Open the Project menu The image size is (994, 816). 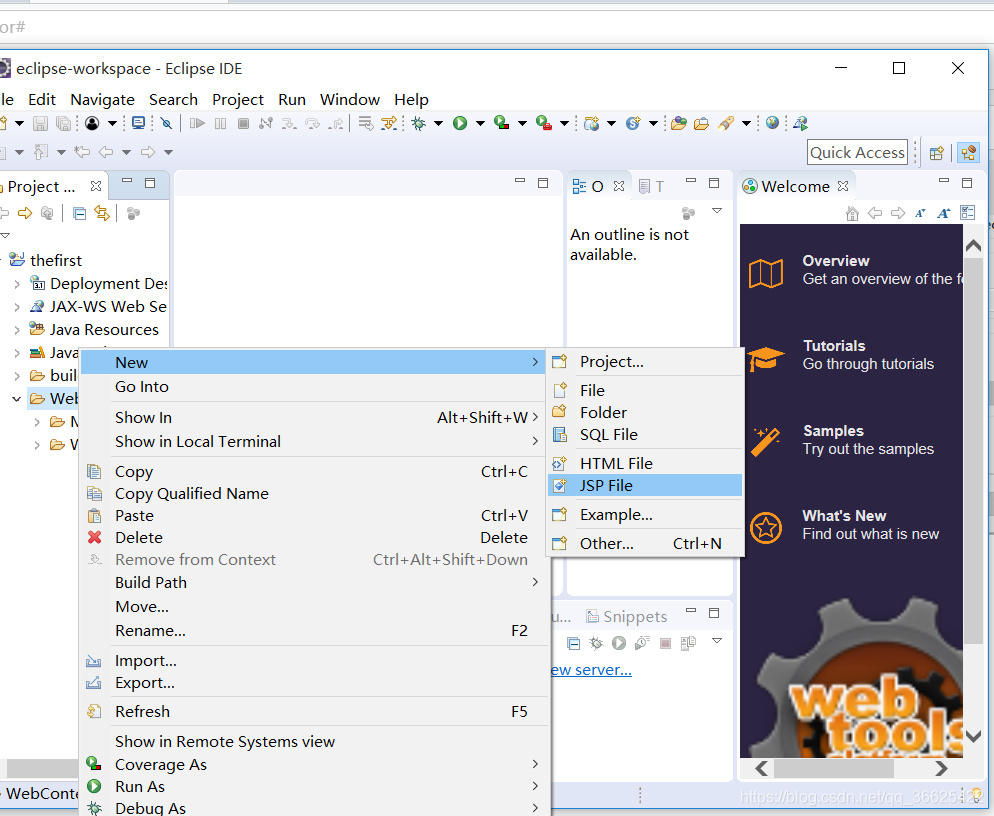tap(238, 100)
